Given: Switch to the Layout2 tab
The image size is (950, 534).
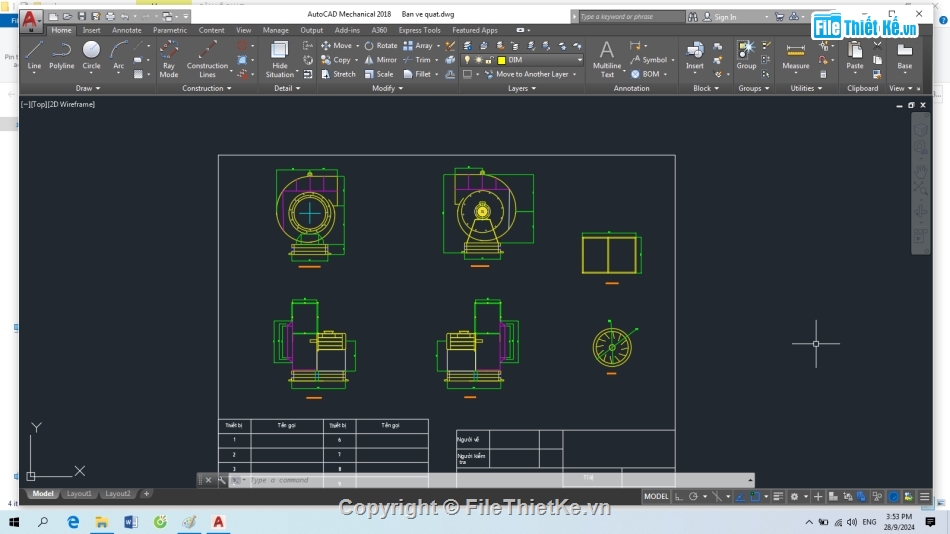Looking at the screenshot, I should [118, 493].
